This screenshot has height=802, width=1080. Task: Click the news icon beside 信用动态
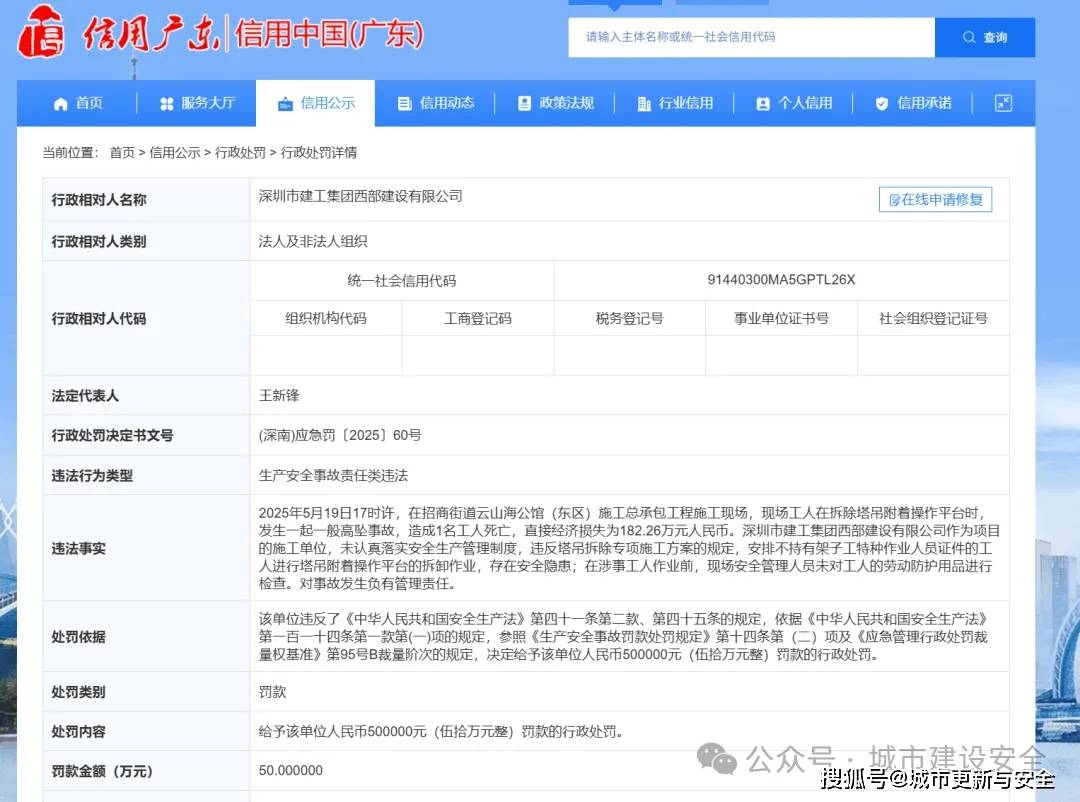click(404, 104)
